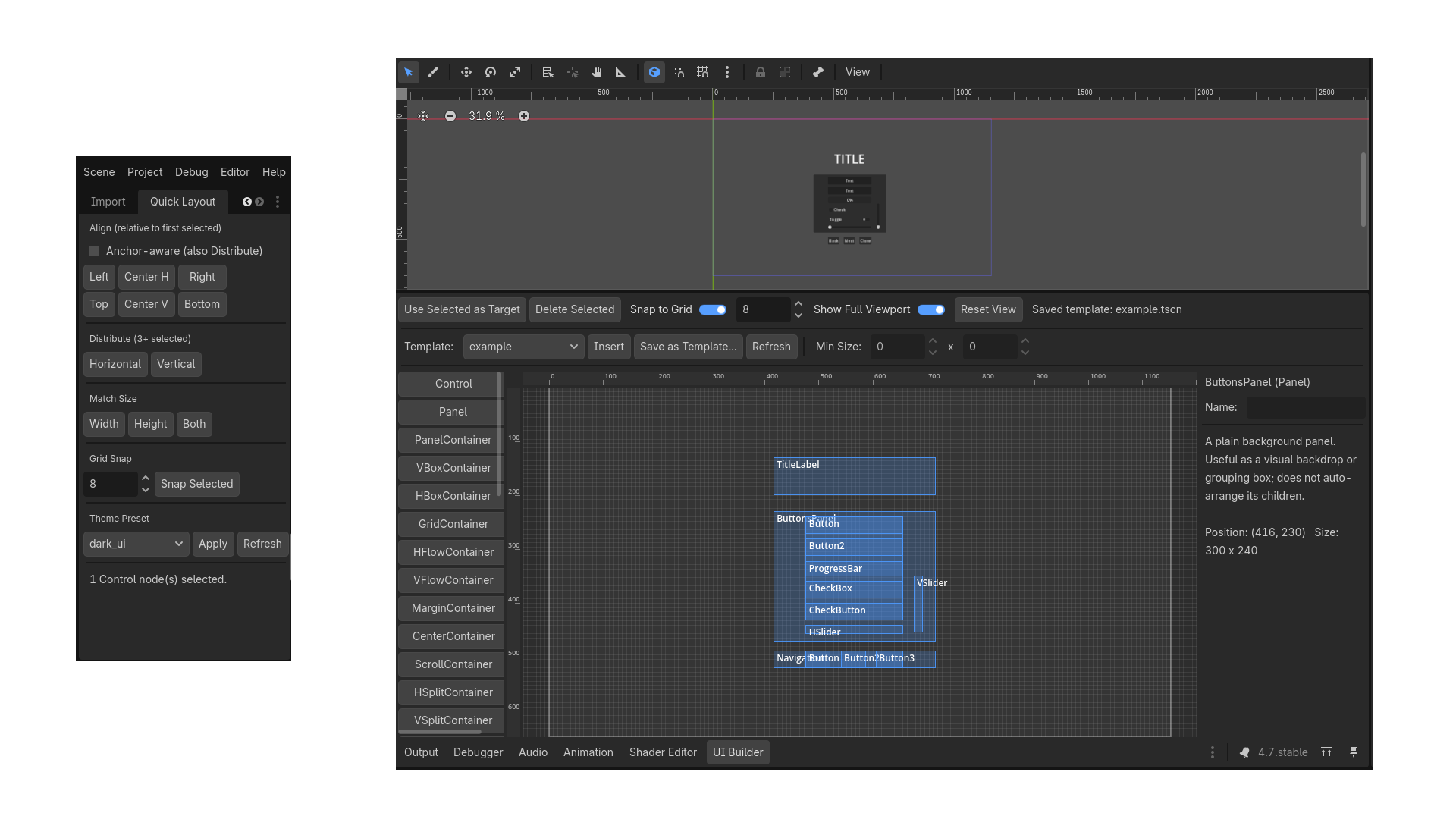The height and width of the screenshot is (819, 1456).
Task: Switch to the Import tab
Action: [108, 202]
